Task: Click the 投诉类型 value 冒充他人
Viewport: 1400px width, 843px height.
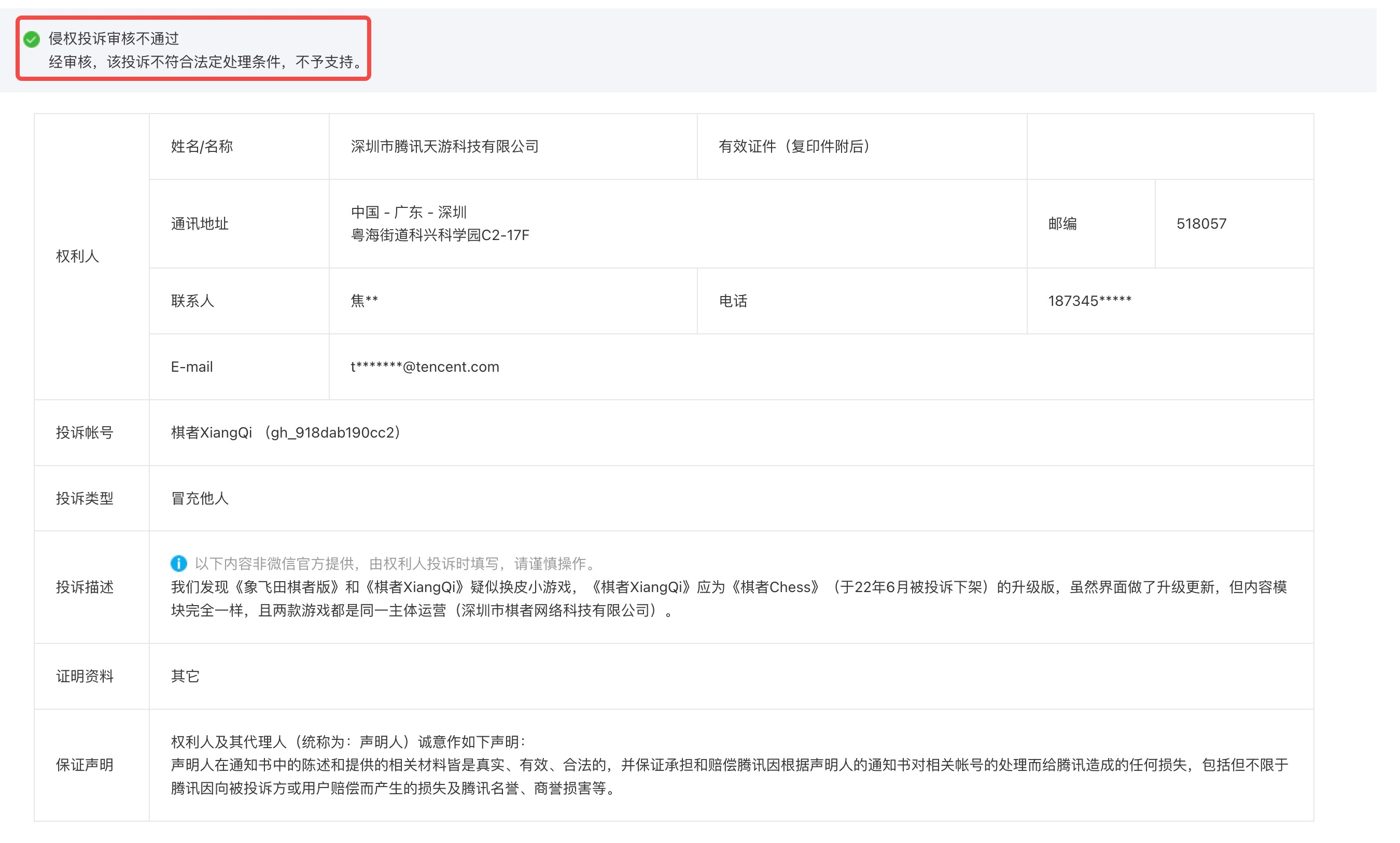Action: (x=199, y=498)
